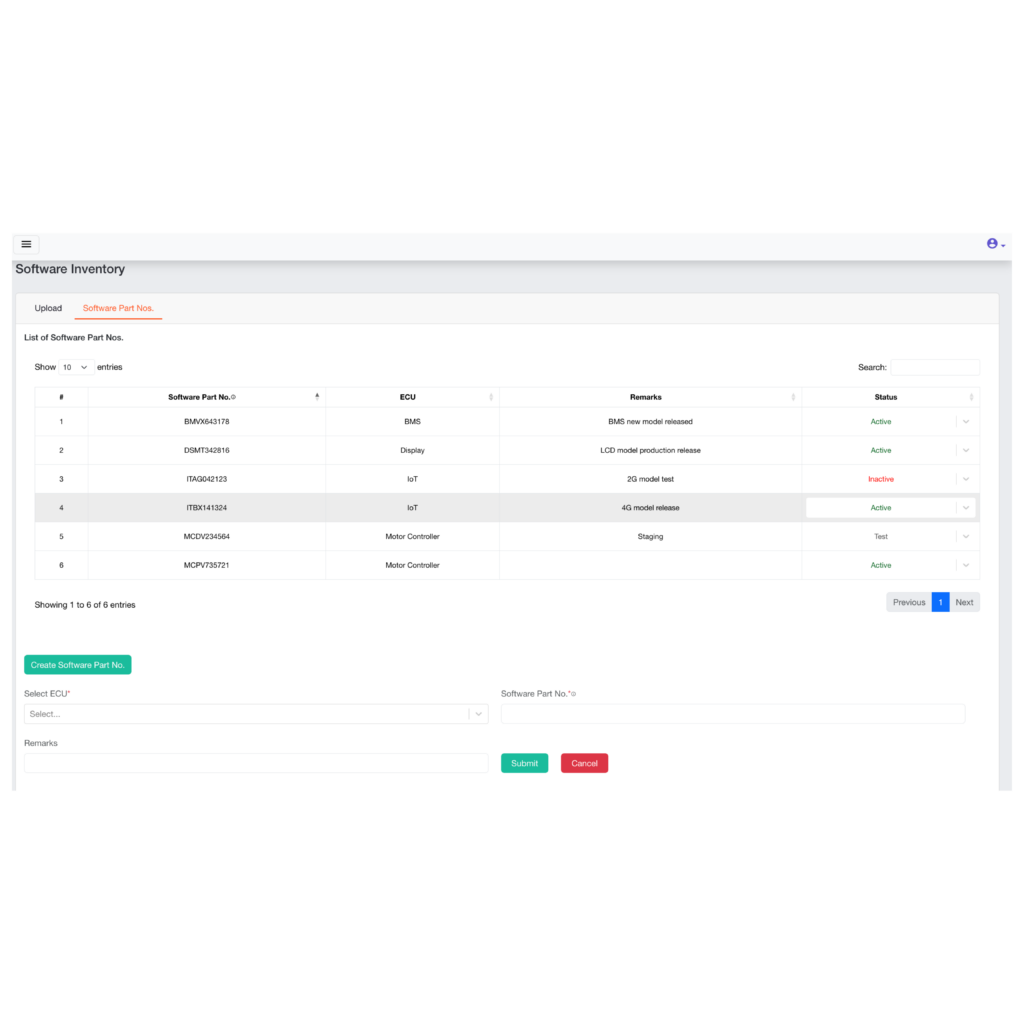Viewport: 1024px width, 1024px height.
Task: Open the Show entries count dropdown
Action: 75,367
